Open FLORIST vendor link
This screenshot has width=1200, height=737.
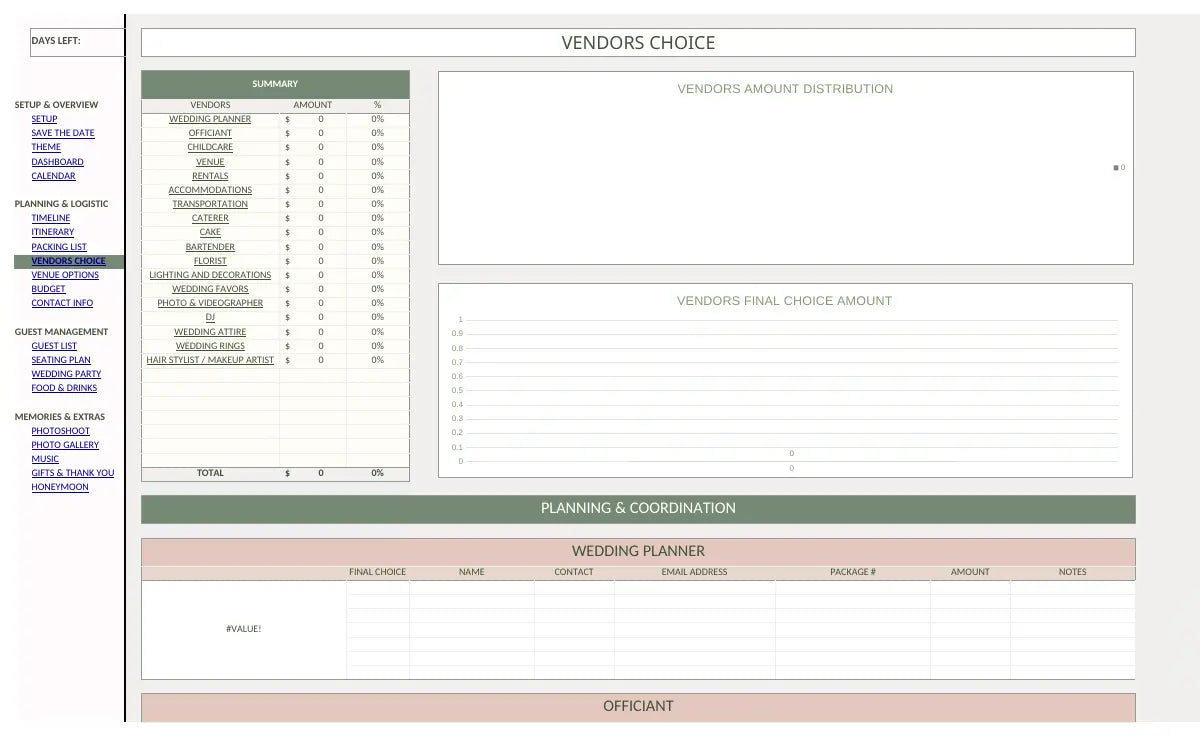tap(210, 261)
